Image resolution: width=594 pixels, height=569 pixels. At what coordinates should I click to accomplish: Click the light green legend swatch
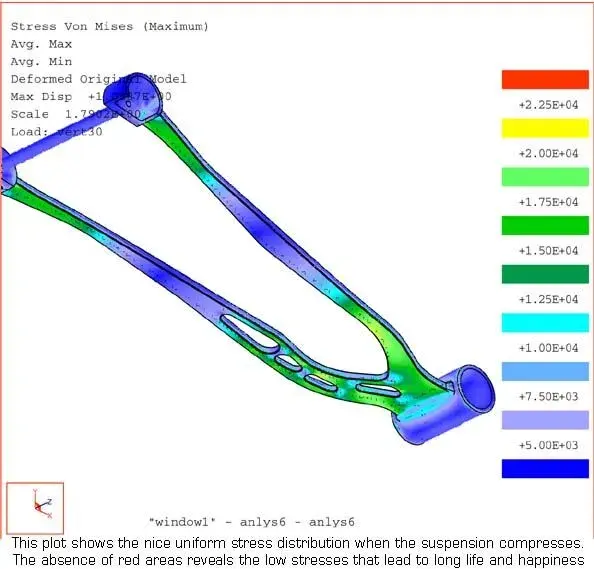pos(545,177)
